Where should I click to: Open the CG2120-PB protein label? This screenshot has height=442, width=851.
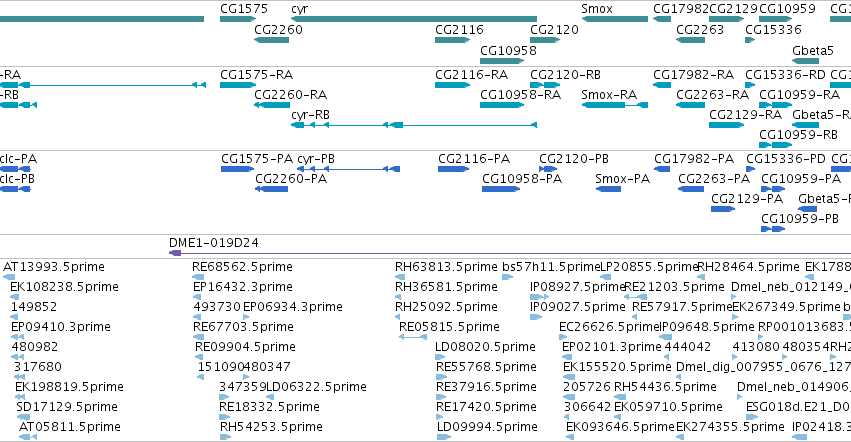pos(574,159)
